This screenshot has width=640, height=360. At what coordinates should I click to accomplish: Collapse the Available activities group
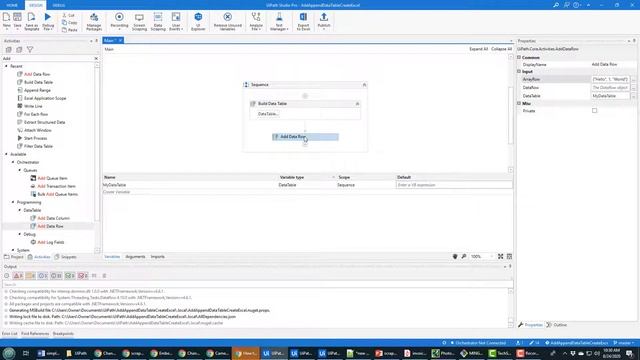(6, 154)
